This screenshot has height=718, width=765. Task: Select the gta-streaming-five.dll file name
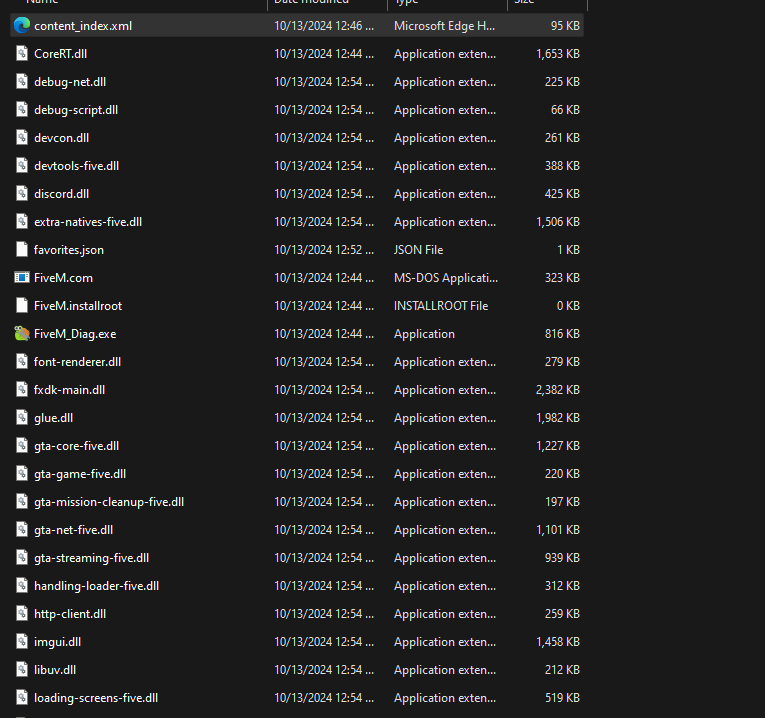[92, 558]
